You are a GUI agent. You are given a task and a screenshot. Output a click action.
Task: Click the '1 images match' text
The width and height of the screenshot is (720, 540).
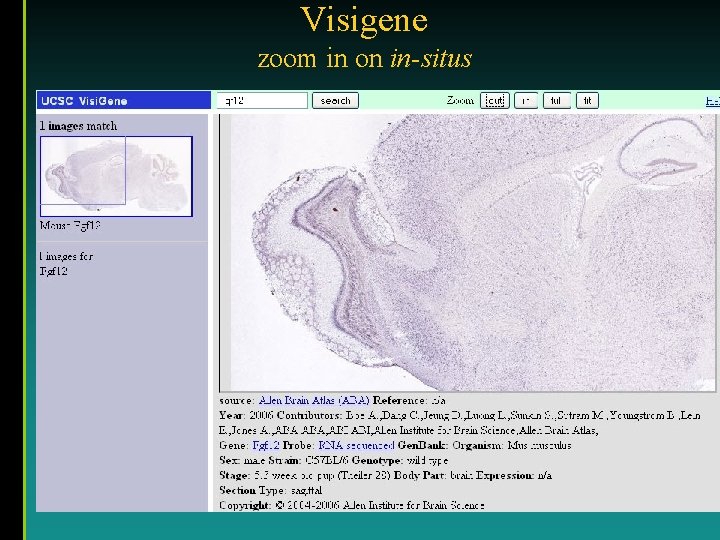pyautogui.click(x=78, y=126)
